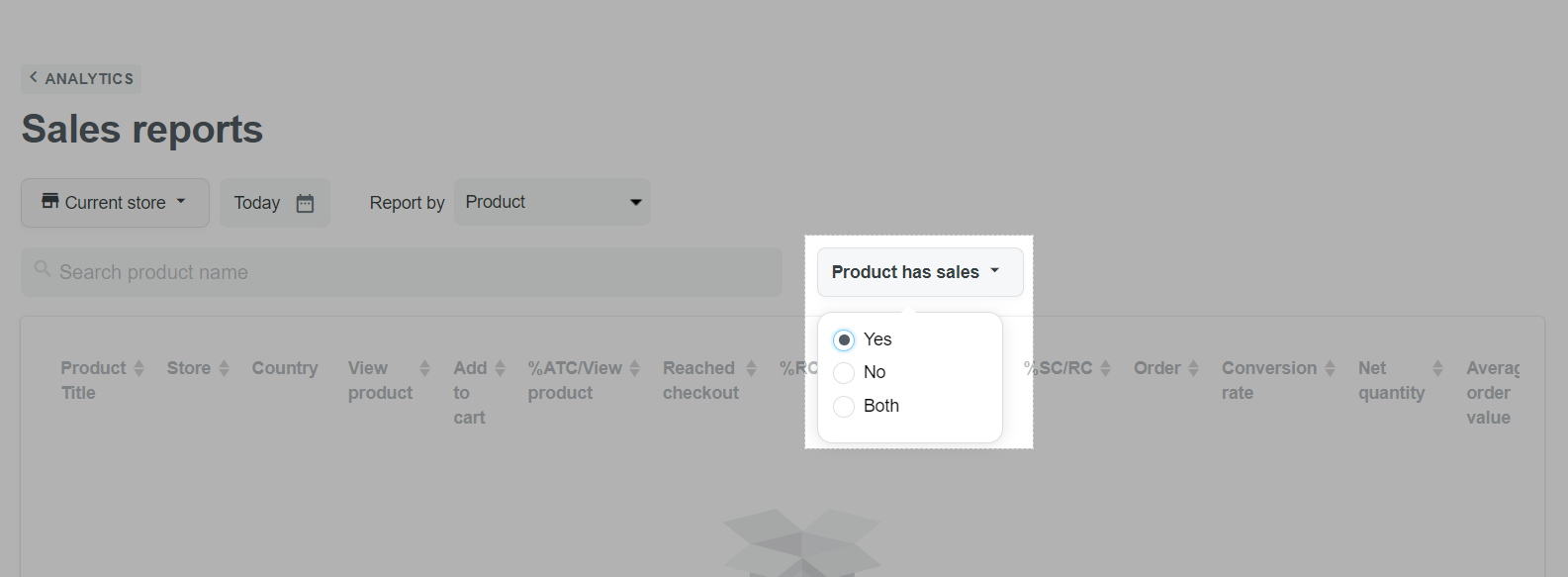Expand the Report by Product dropdown

coord(552,202)
